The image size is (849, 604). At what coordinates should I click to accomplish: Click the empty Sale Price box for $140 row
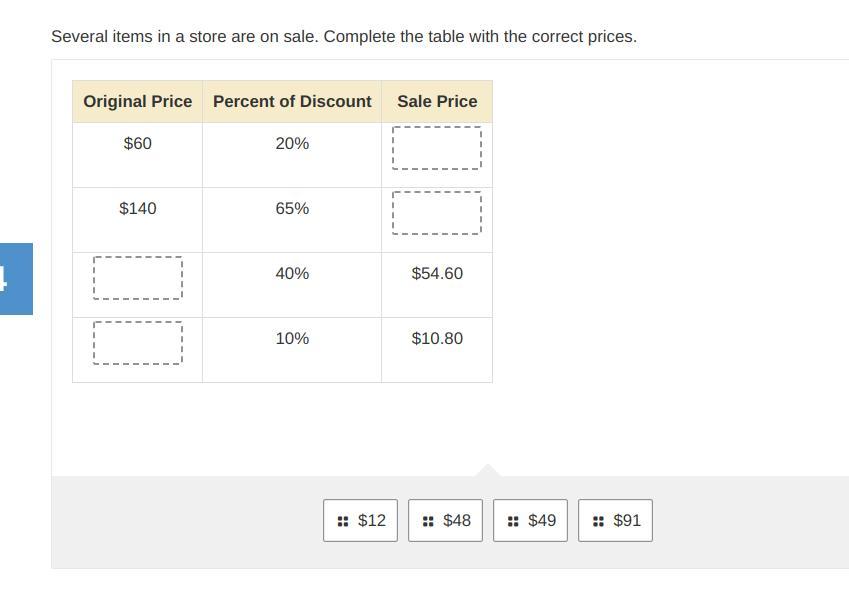tap(437, 213)
